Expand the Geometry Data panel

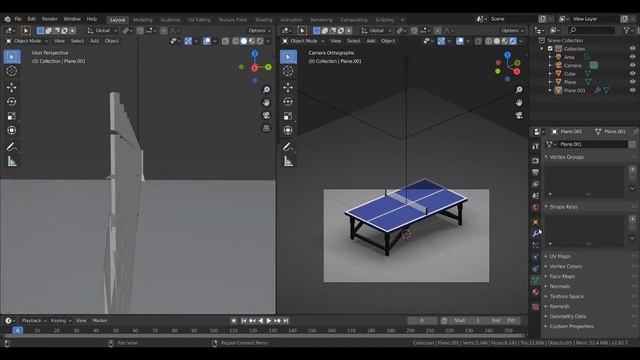pyautogui.click(x=567, y=316)
